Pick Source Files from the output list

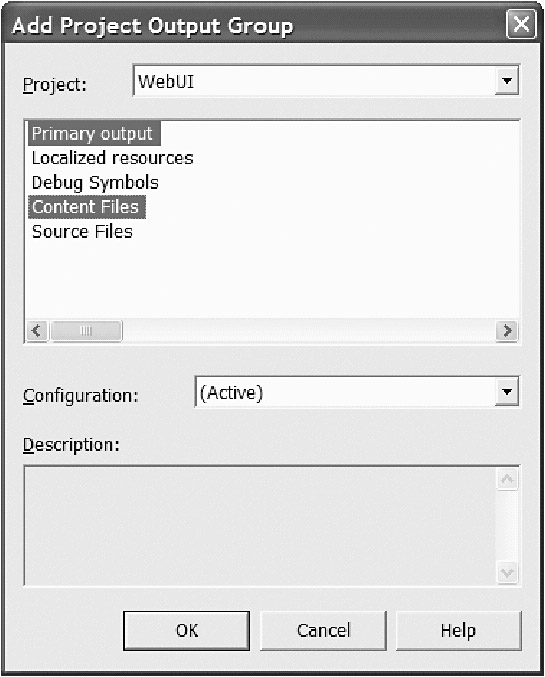click(82, 232)
